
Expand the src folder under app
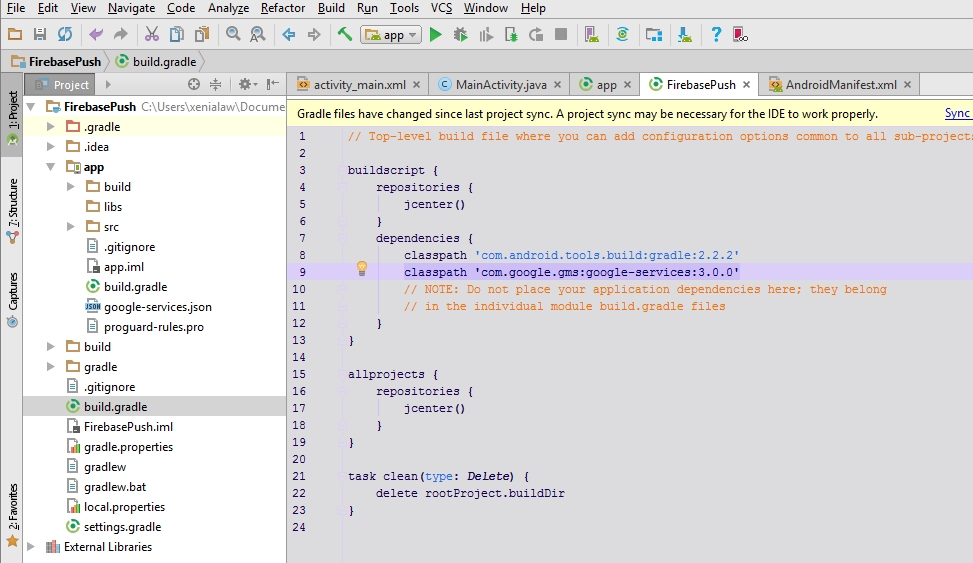pos(71,227)
